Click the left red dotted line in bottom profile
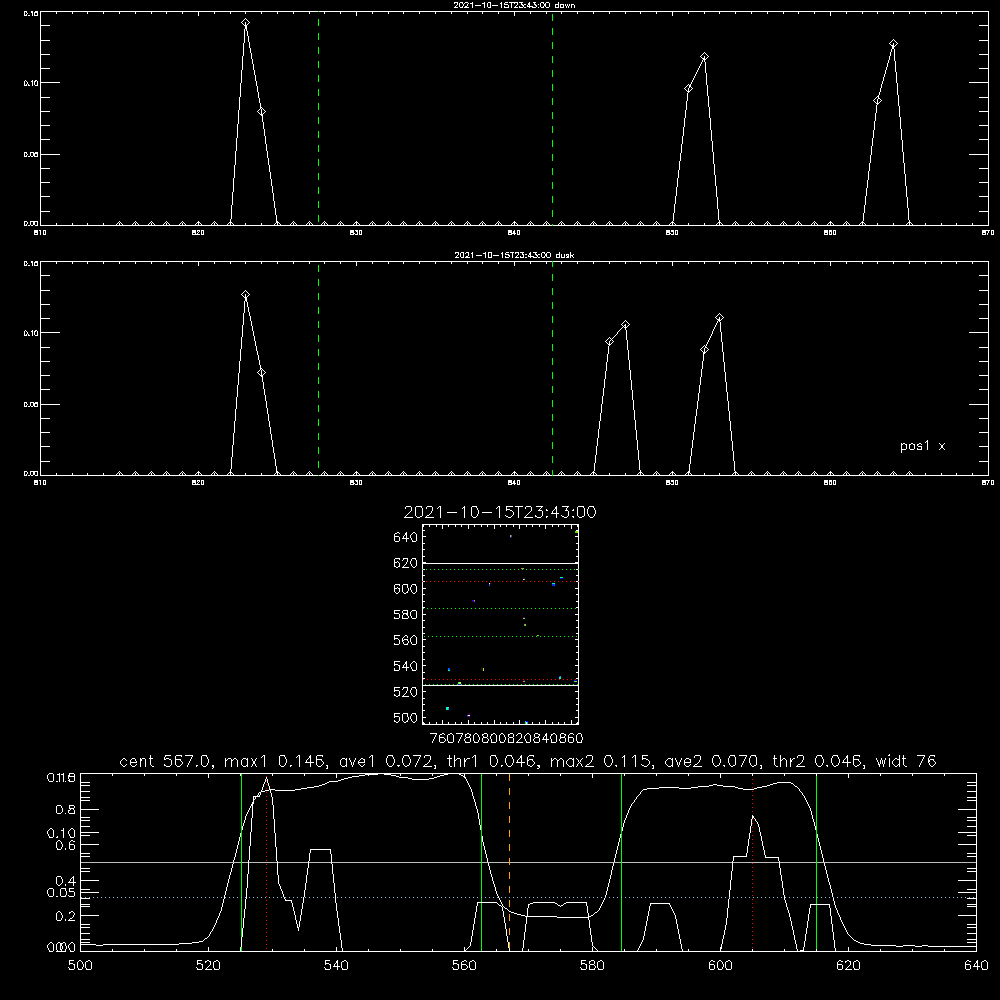 tap(267, 862)
